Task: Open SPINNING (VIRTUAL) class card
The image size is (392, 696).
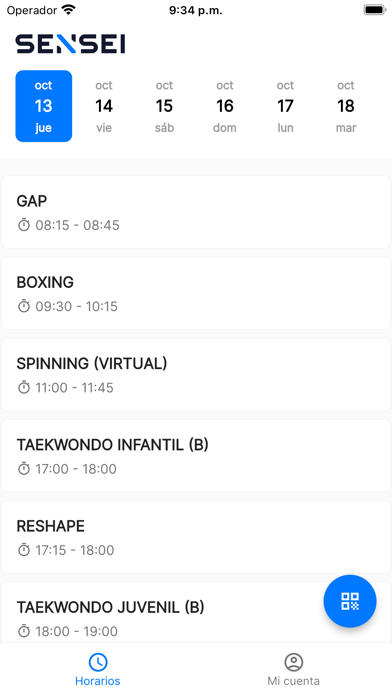Action: pos(196,374)
